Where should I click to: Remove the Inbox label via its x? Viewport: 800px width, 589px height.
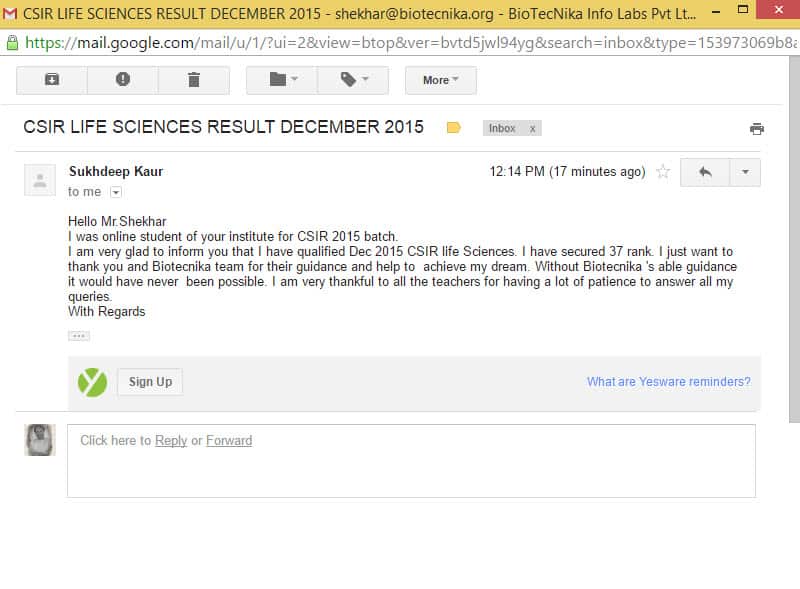[532, 129]
